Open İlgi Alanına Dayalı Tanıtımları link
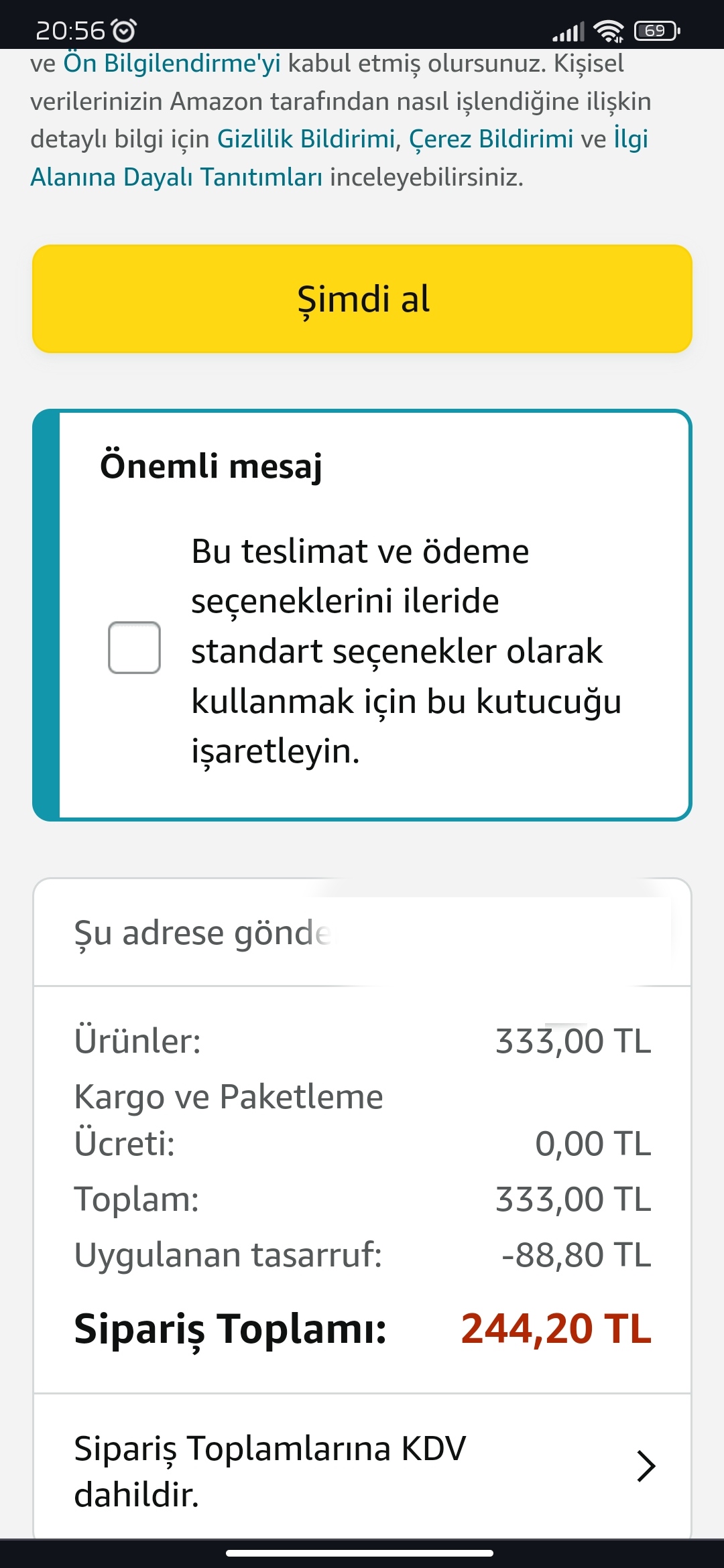The image size is (724, 1568). coord(176,177)
